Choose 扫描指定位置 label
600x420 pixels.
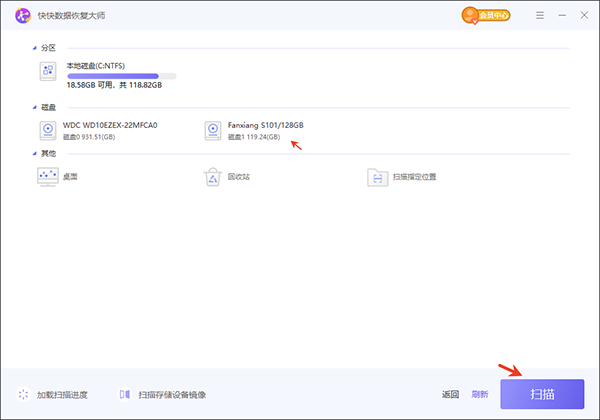[414, 177]
